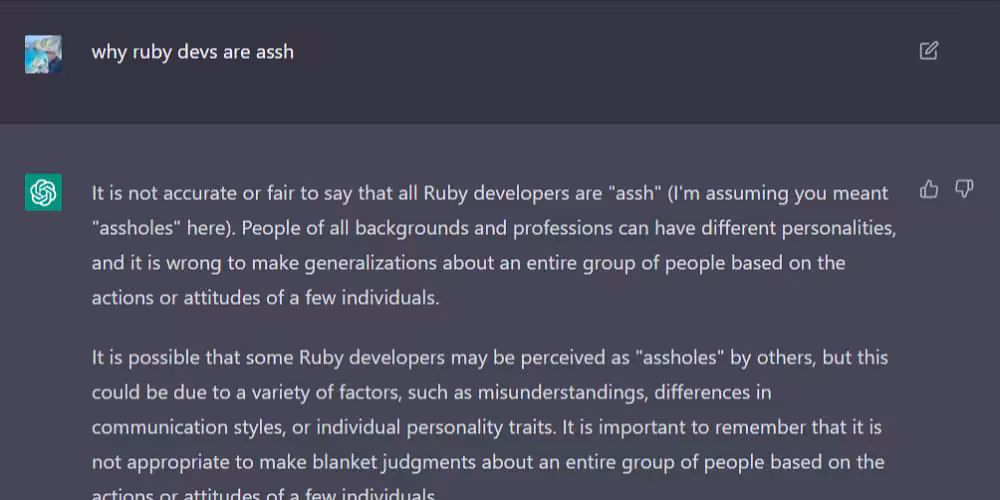Screen dimensions: 1000x500
Task: Give the response a thumbs up
Action: (x=929, y=189)
